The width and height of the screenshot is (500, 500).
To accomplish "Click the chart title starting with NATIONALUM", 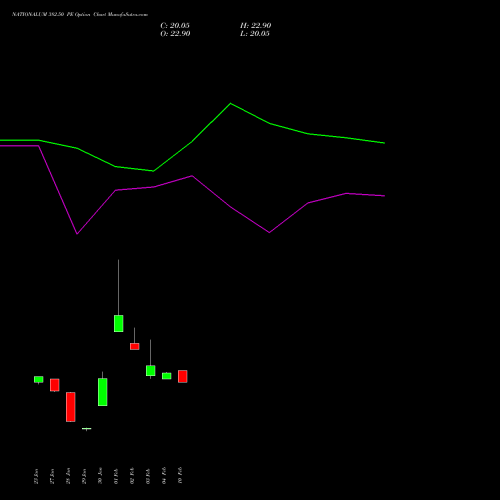I will 80,15.
